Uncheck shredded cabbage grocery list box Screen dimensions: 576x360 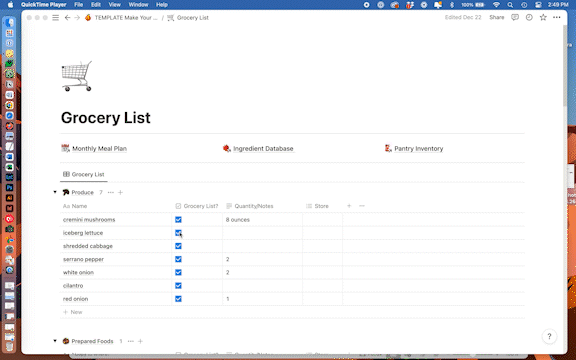(x=178, y=246)
